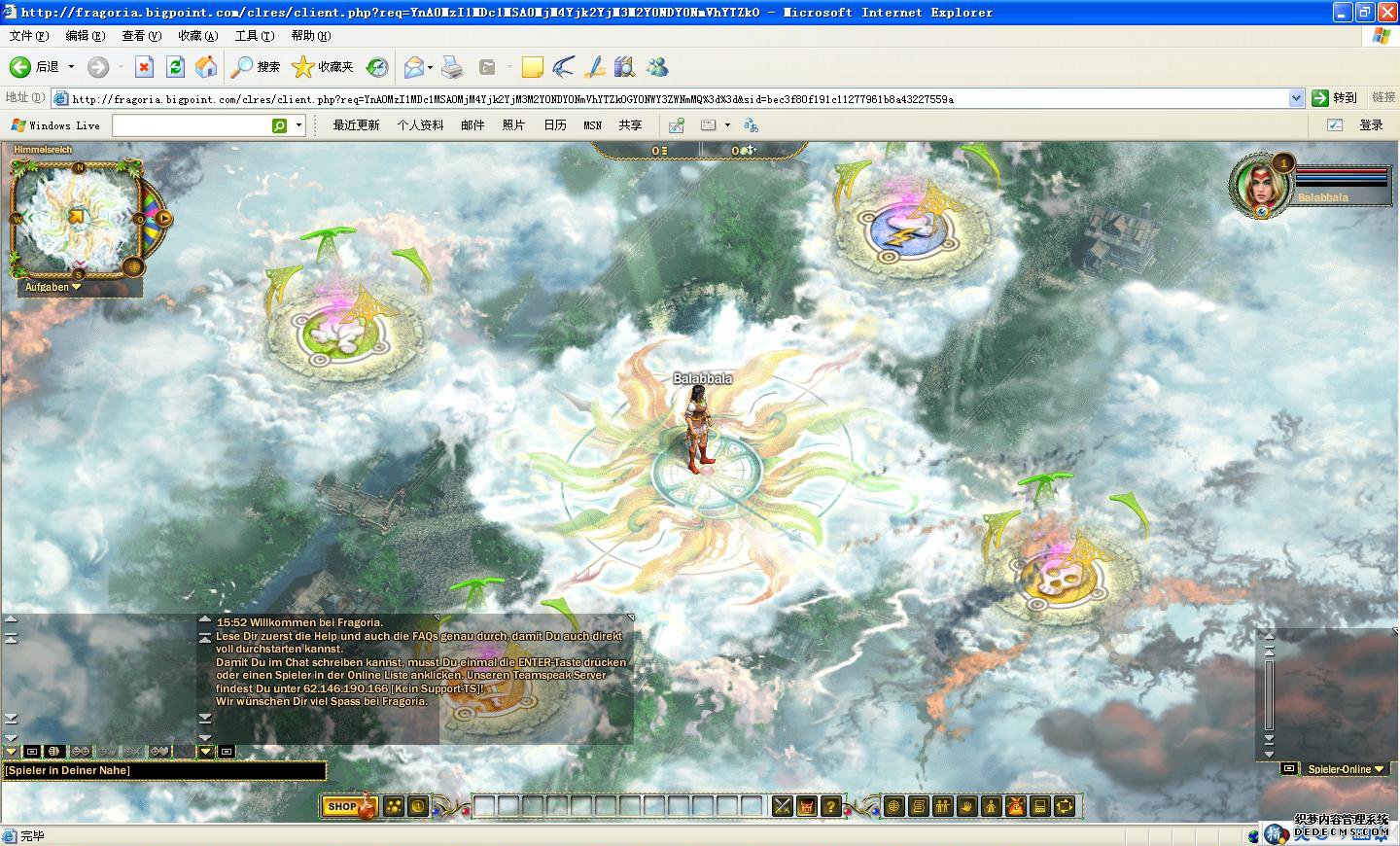Open the 帮助 menu
This screenshot has height=846, width=1400.
point(310,36)
